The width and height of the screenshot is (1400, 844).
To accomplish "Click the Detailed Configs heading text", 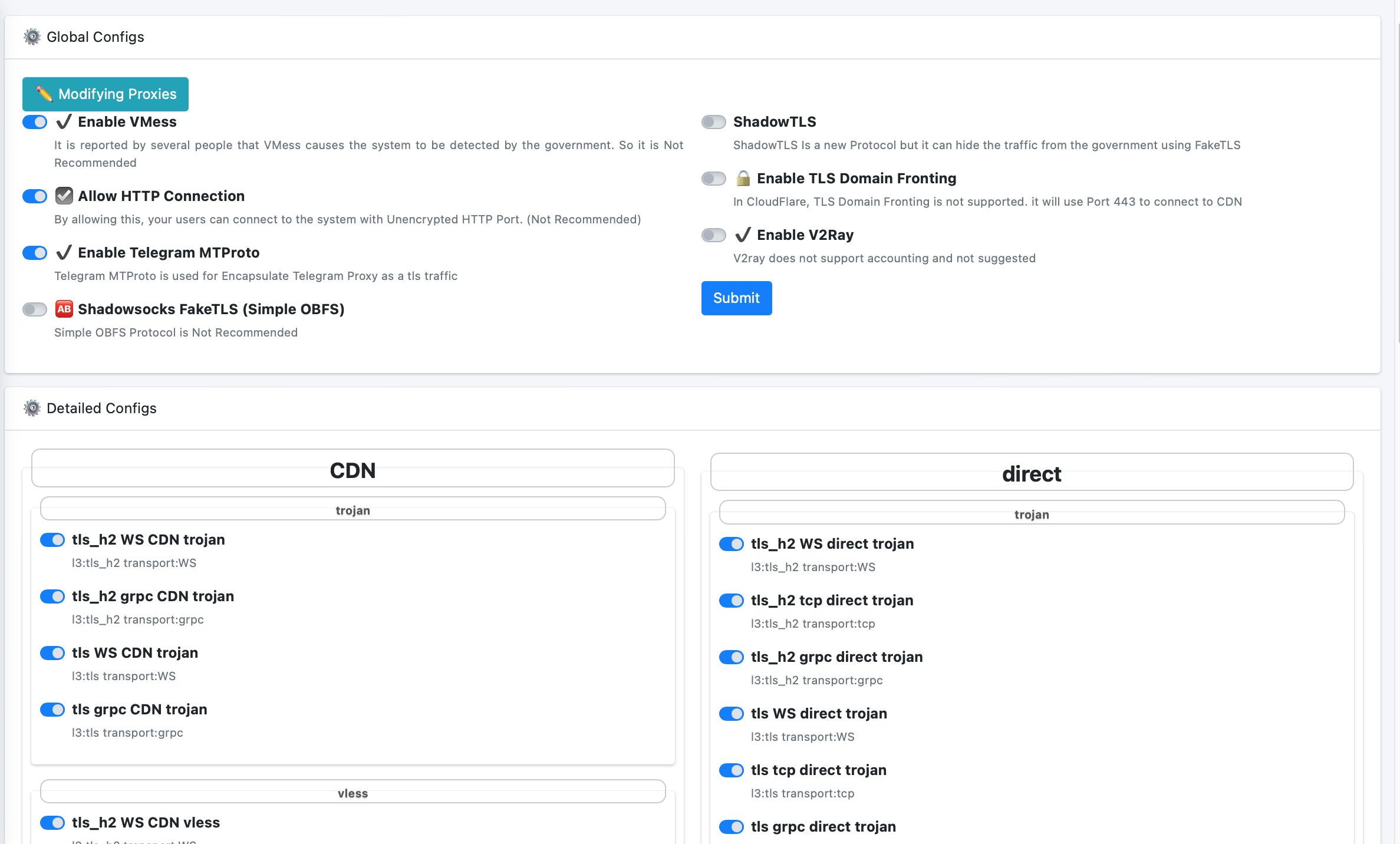I will pyautogui.click(x=101, y=408).
